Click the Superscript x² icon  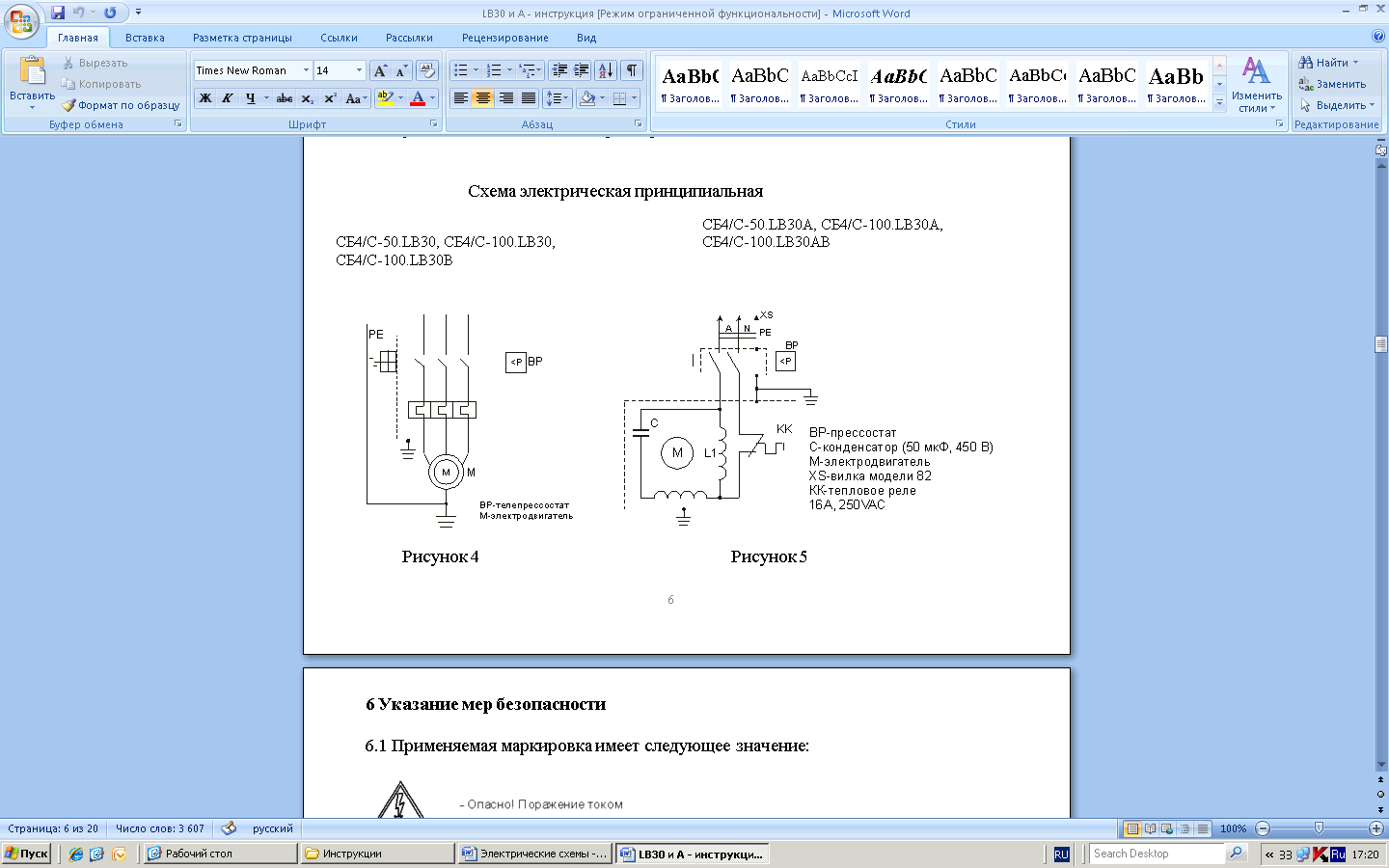point(330,98)
